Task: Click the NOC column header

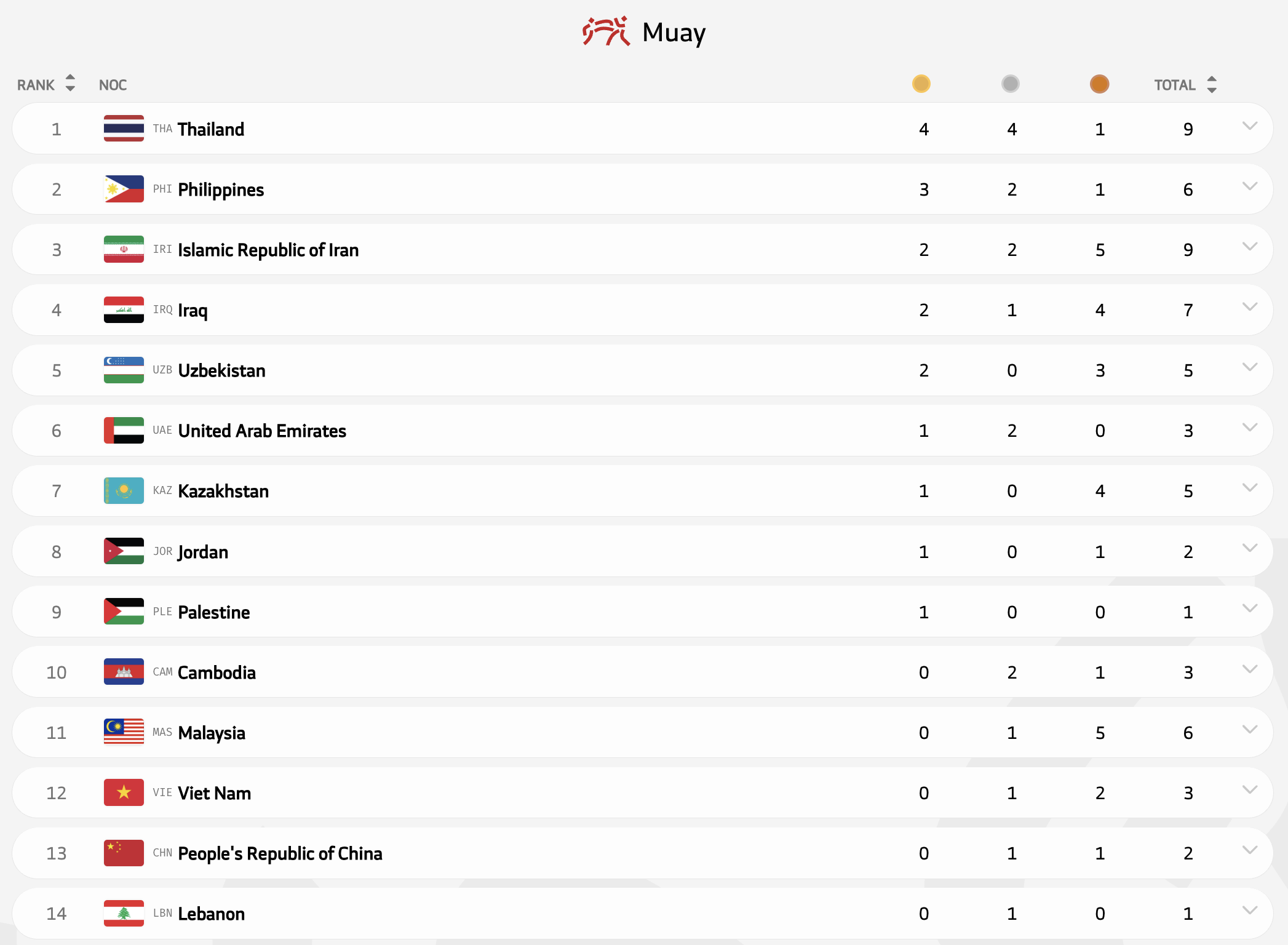Action: (113, 85)
